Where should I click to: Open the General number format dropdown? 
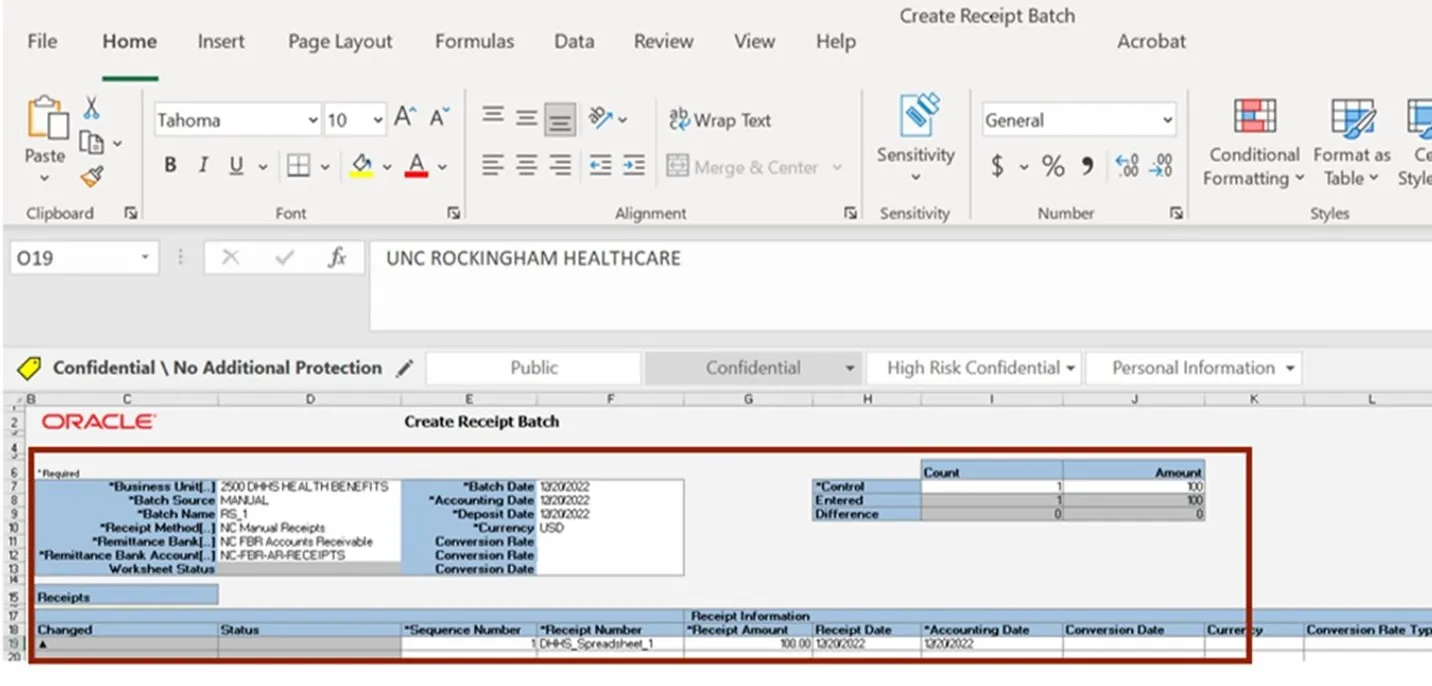[1167, 120]
